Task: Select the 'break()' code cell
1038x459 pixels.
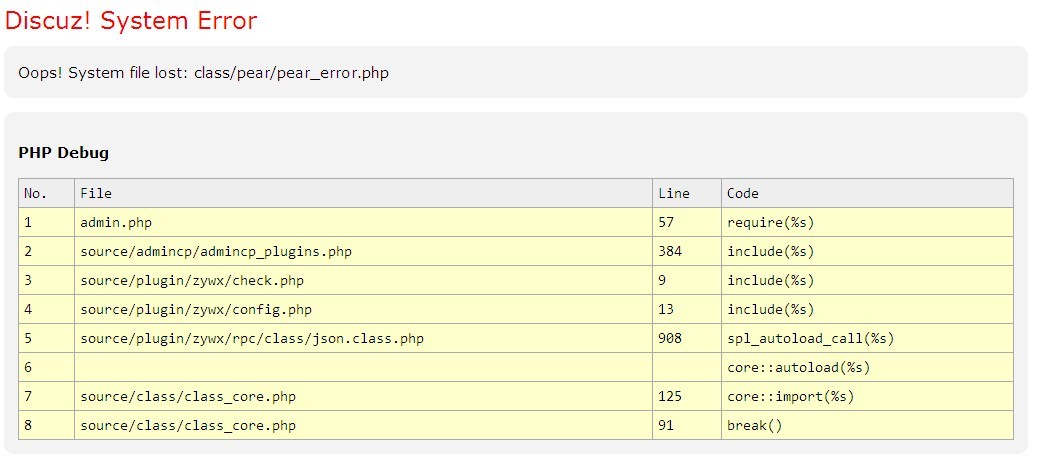Action: click(x=867, y=425)
